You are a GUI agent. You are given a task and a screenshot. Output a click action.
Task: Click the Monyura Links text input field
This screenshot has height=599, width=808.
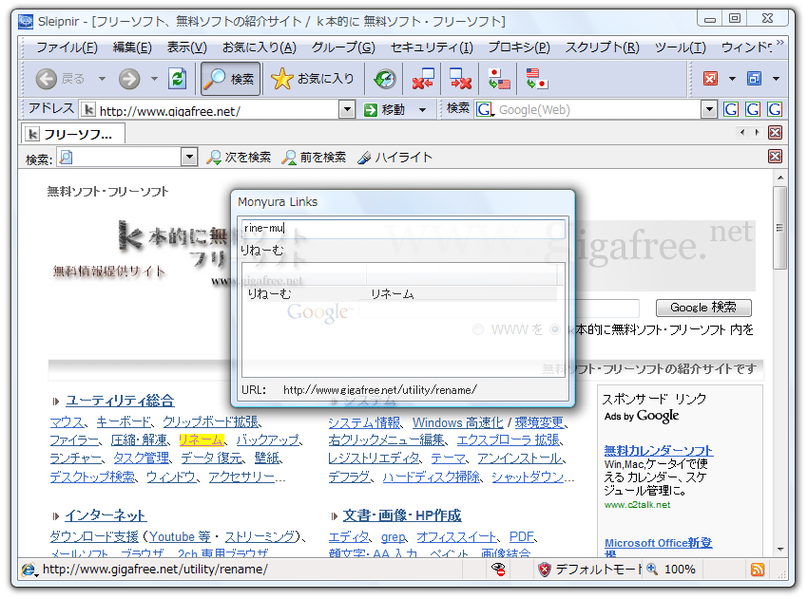pyautogui.click(x=403, y=228)
